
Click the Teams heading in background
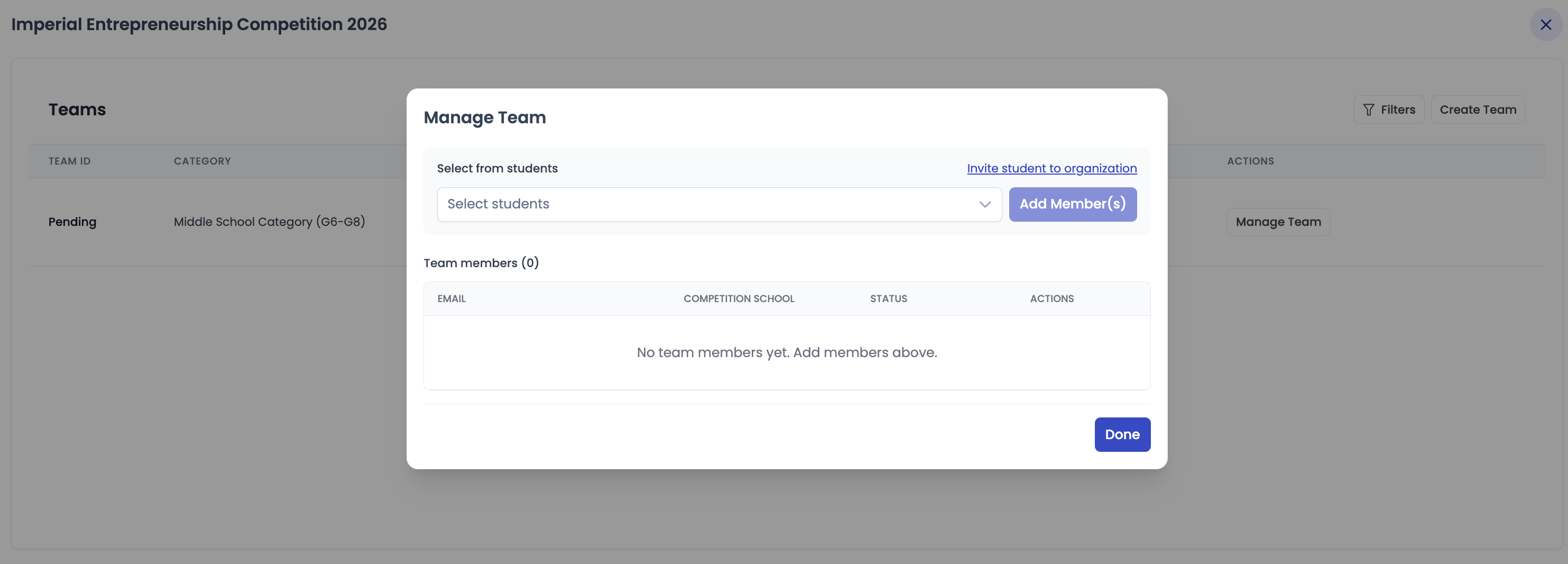[x=77, y=110]
